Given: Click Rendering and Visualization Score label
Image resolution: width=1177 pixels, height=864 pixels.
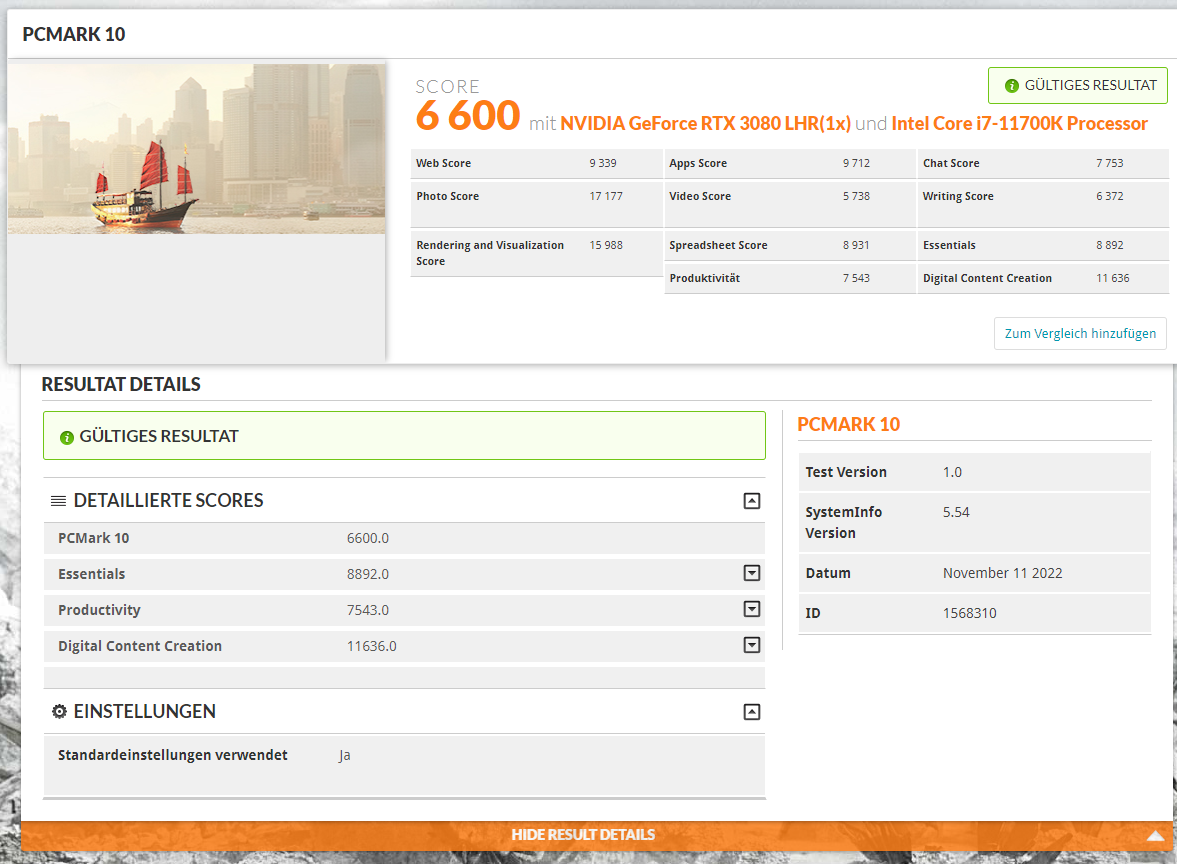Looking at the screenshot, I should [x=490, y=253].
